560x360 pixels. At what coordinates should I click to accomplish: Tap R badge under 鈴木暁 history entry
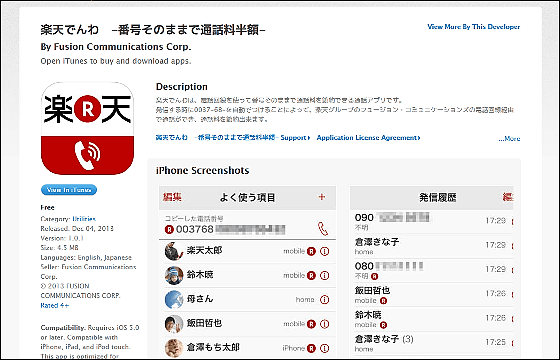[x=383, y=325]
